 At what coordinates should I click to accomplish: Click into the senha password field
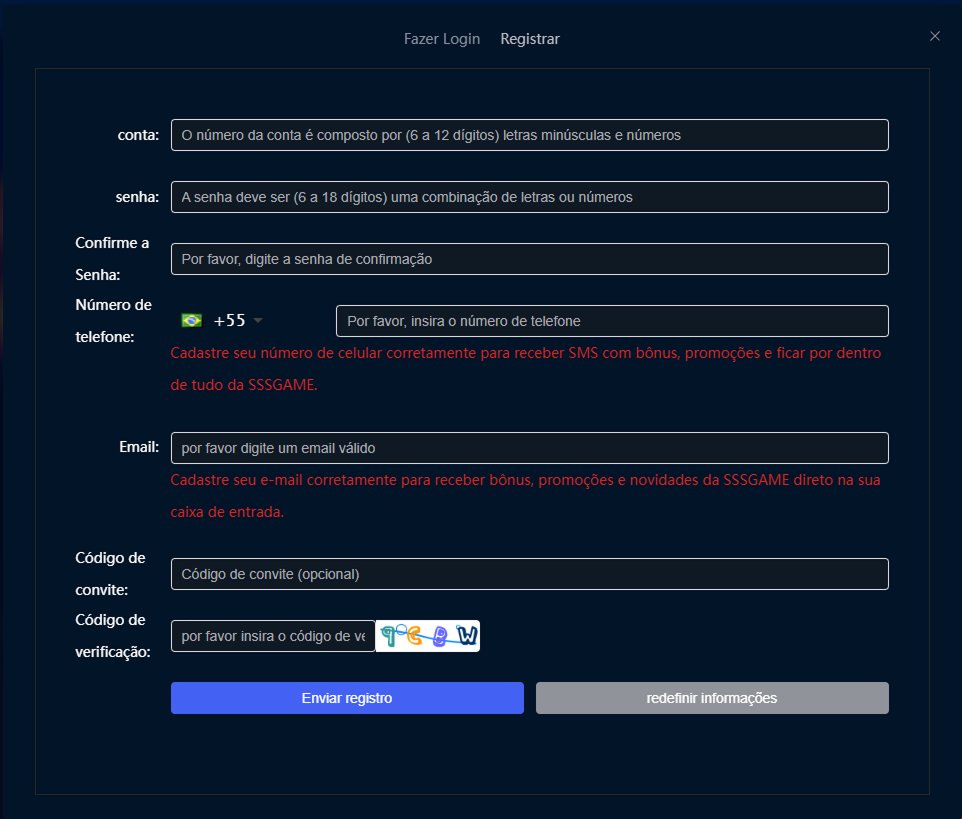click(529, 197)
